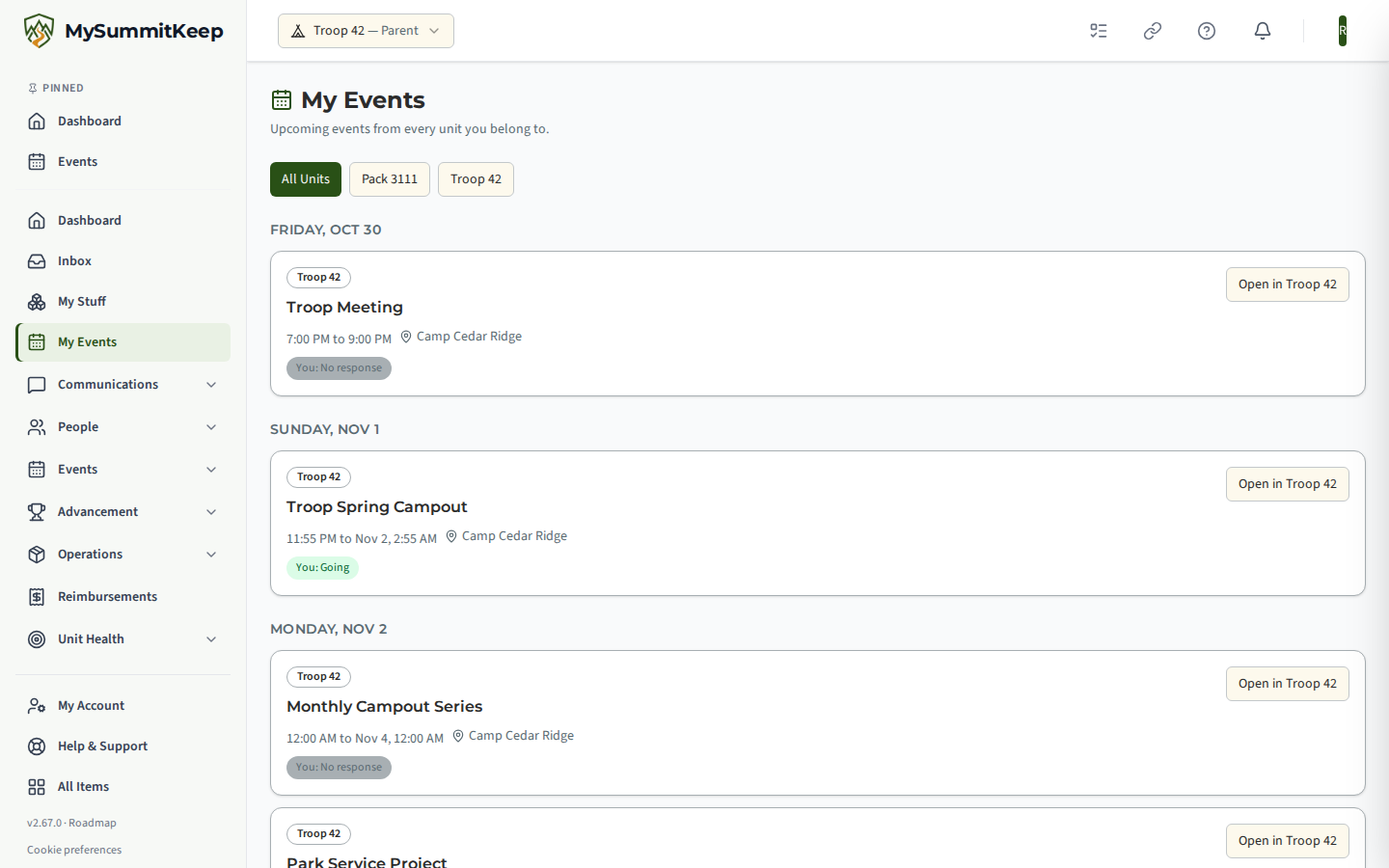The height and width of the screenshot is (868, 1389).
Task: Expand the People section chevron
Action: 211,427
